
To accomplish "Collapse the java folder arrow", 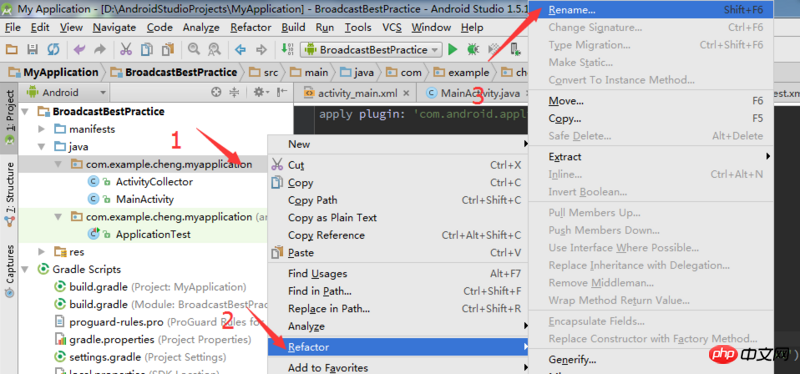I will [42, 147].
